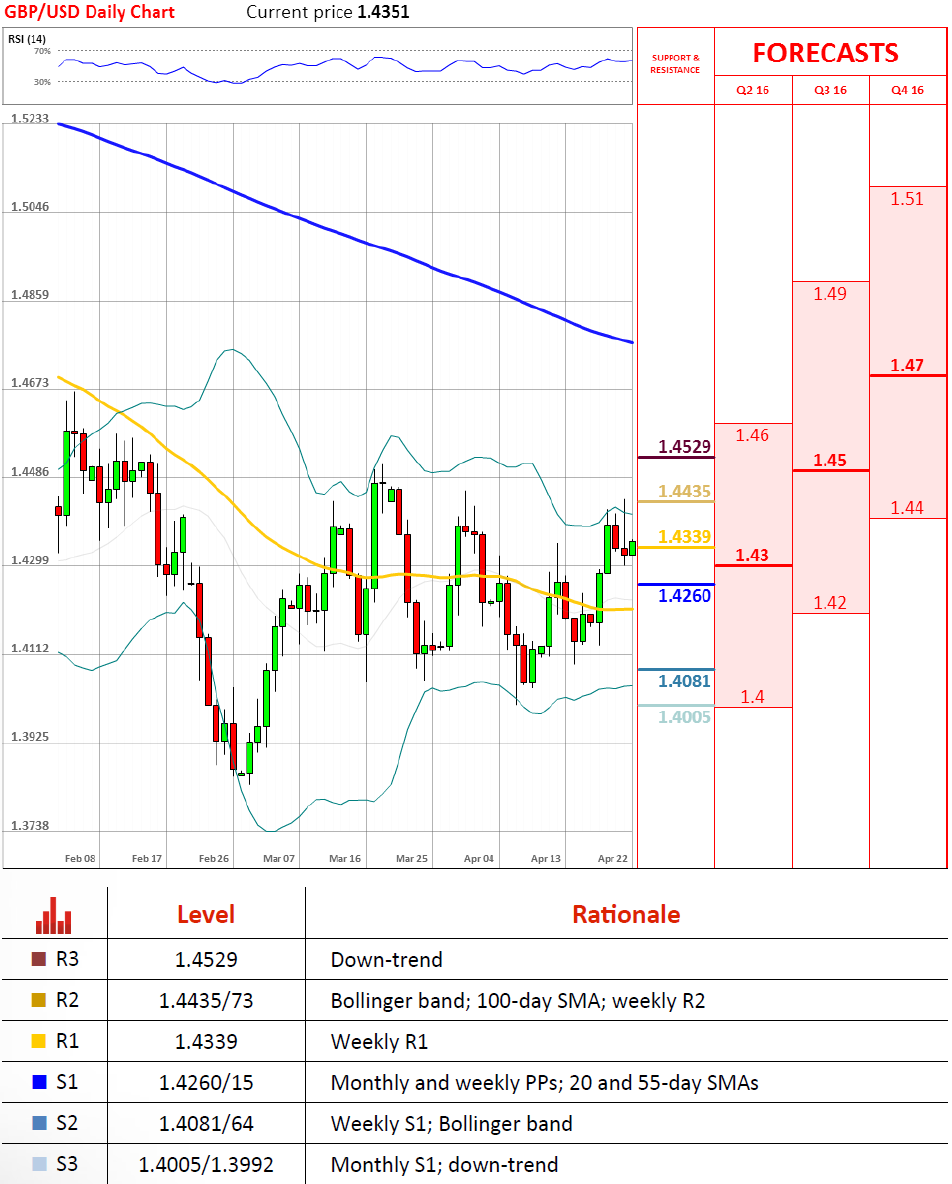The image size is (952, 1184).
Task: Click the 1.4859 price axis label
Action: tap(29, 294)
